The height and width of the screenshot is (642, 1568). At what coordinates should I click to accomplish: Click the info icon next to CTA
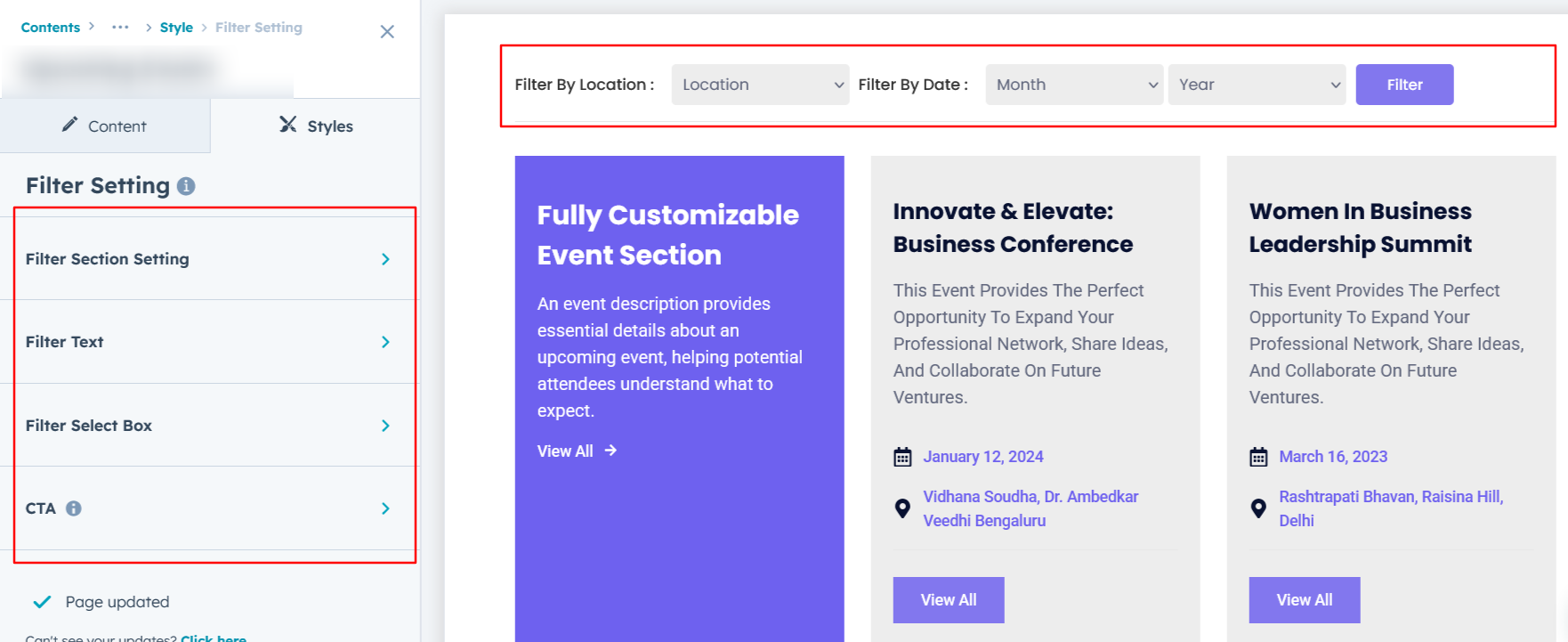pos(74,508)
